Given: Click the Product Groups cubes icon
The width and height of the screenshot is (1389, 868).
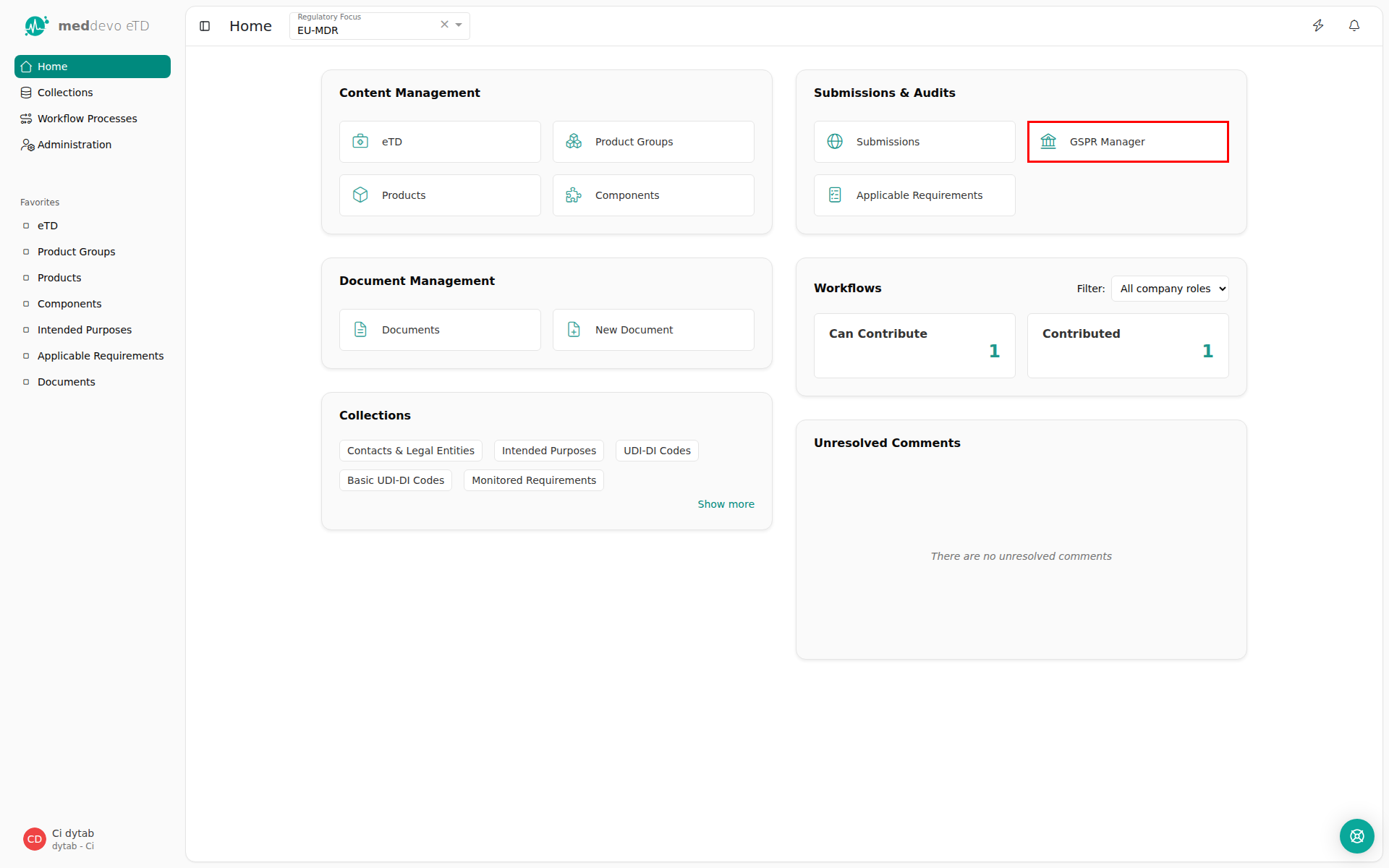Looking at the screenshot, I should [x=574, y=142].
